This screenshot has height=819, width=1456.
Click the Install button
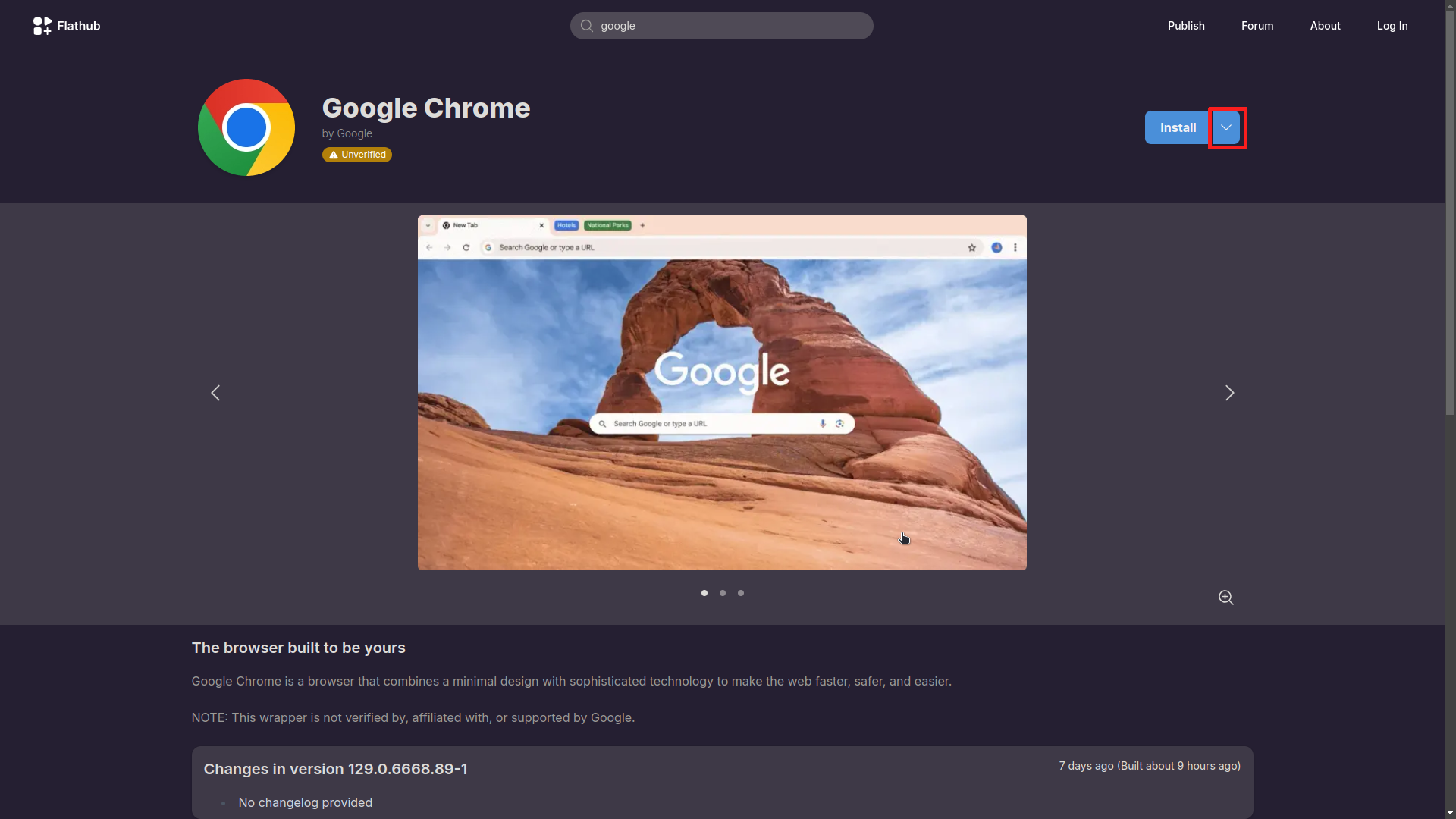point(1178,127)
